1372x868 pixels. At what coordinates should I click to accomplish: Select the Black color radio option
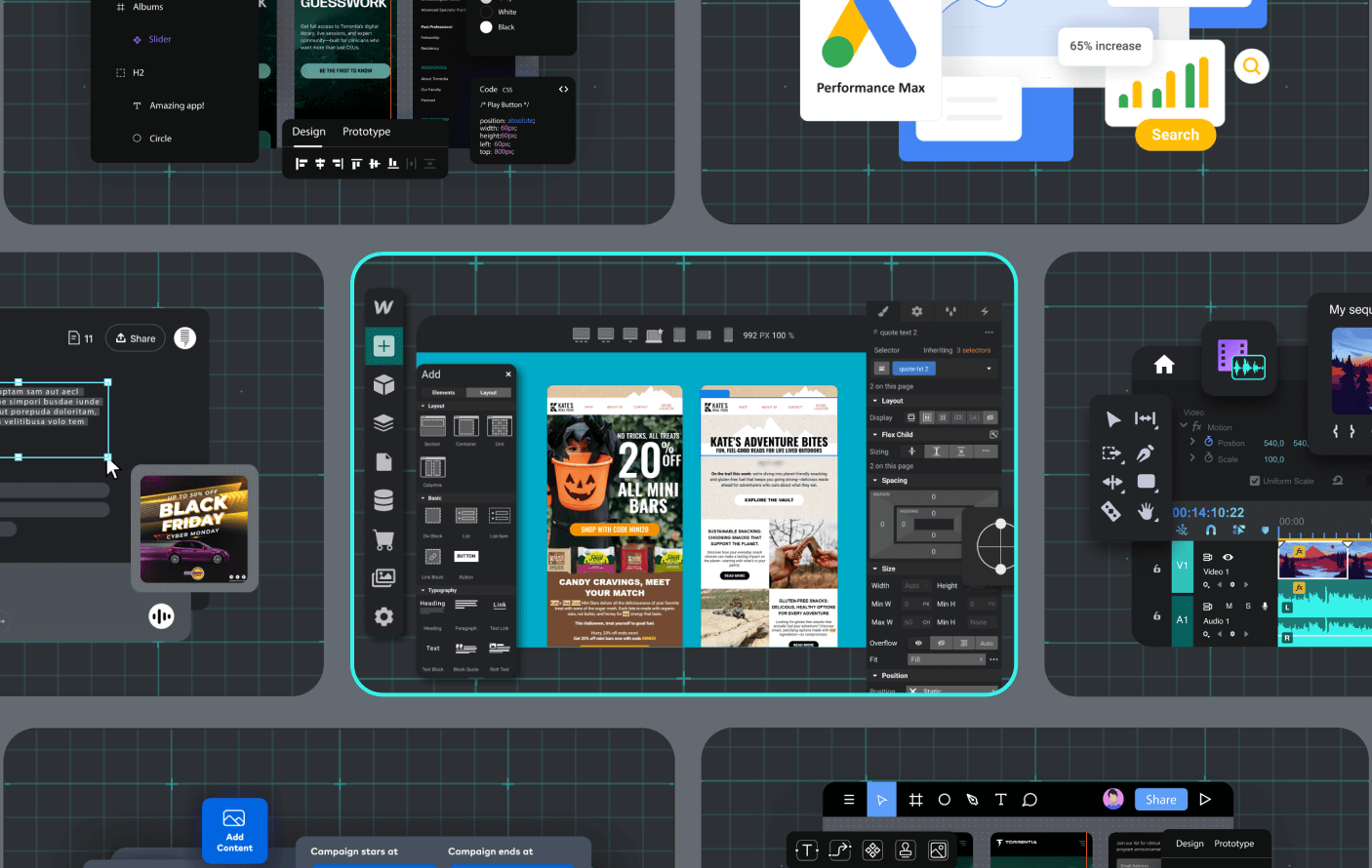pyautogui.click(x=486, y=27)
